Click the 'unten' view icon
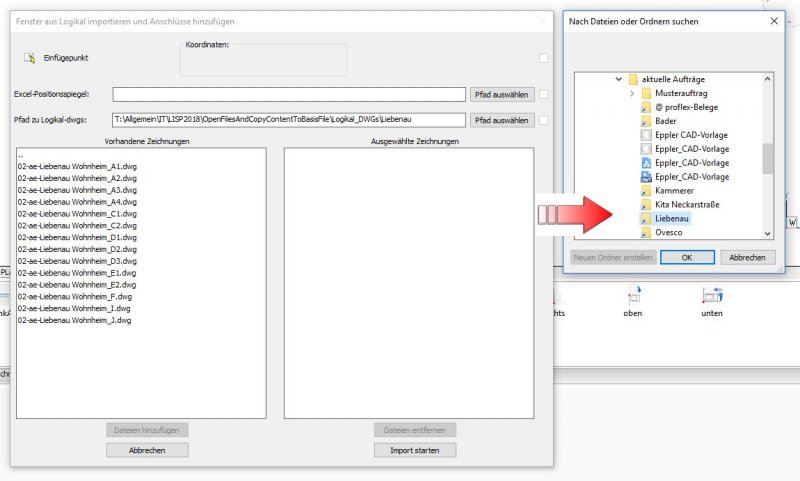The width and height of the screenshot is (800, 481). [x=712, y=295]
